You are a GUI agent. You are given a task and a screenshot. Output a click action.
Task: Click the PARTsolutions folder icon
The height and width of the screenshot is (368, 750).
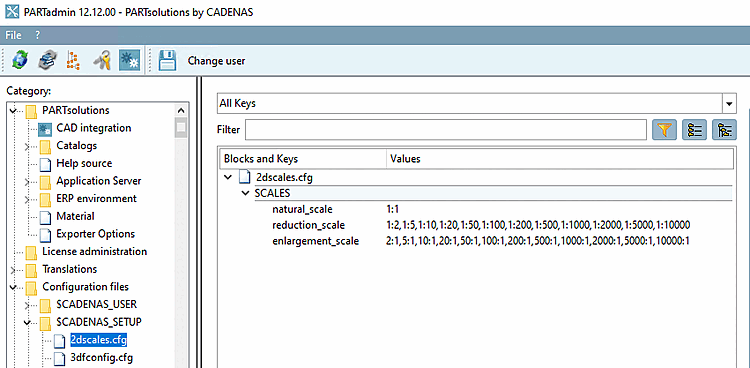click(x=31, y=111)
